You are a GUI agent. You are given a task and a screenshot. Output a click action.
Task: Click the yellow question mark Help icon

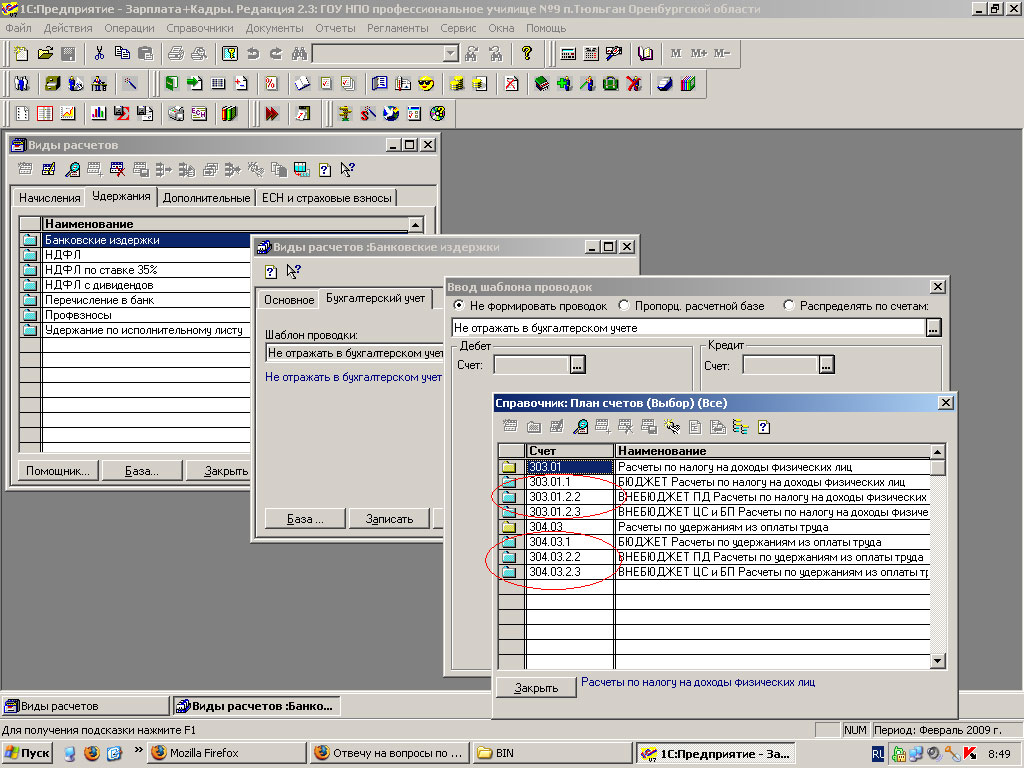tap(527, 53)
